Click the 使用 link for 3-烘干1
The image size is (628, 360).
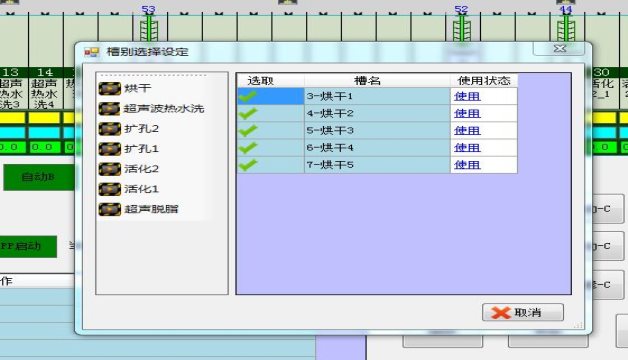(x=467, y=96)
